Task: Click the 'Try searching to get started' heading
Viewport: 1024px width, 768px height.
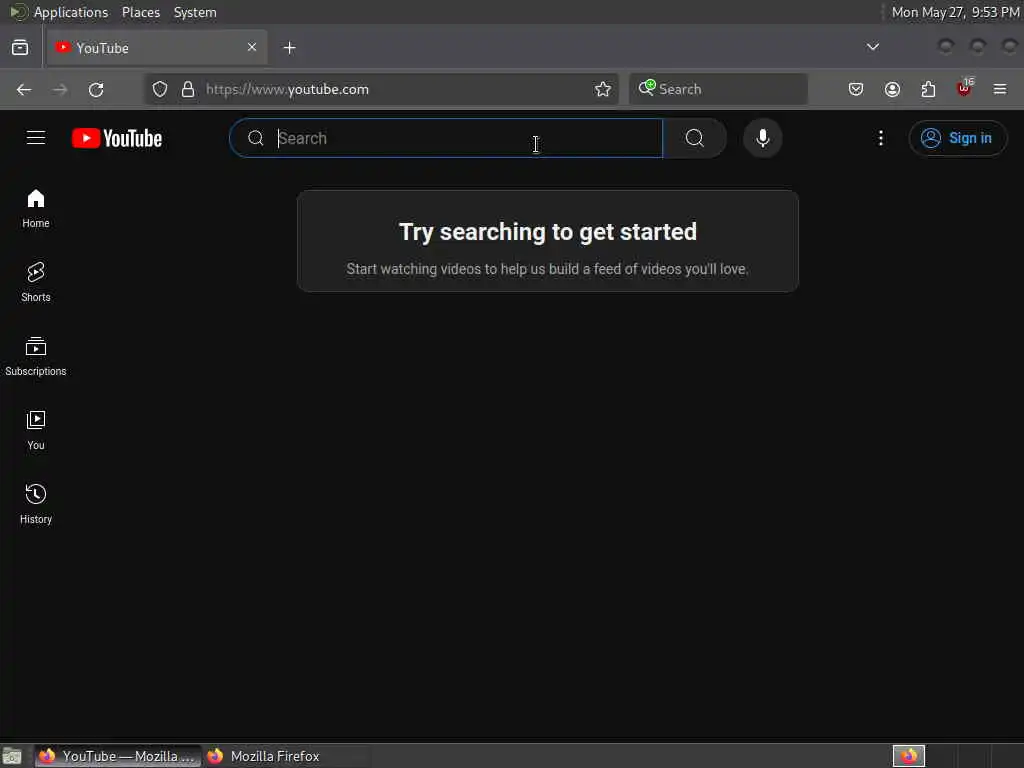Action: (548, 232)
